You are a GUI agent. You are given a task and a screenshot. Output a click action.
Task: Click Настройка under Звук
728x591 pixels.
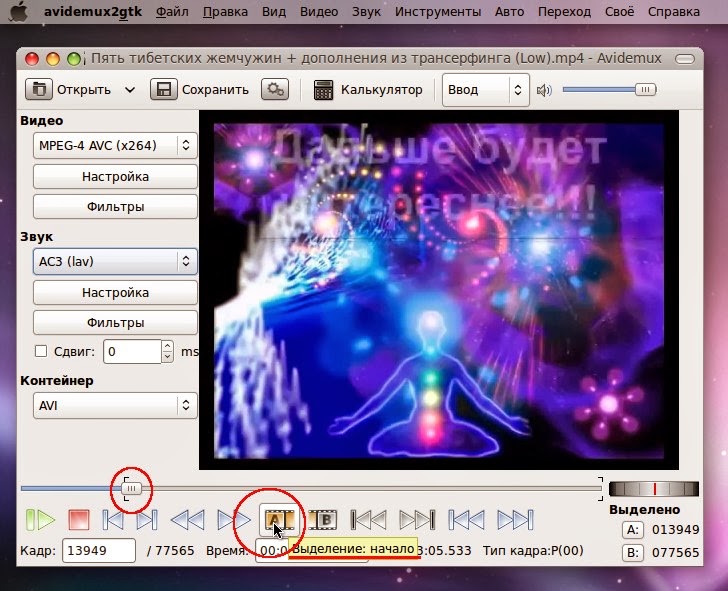115,292
